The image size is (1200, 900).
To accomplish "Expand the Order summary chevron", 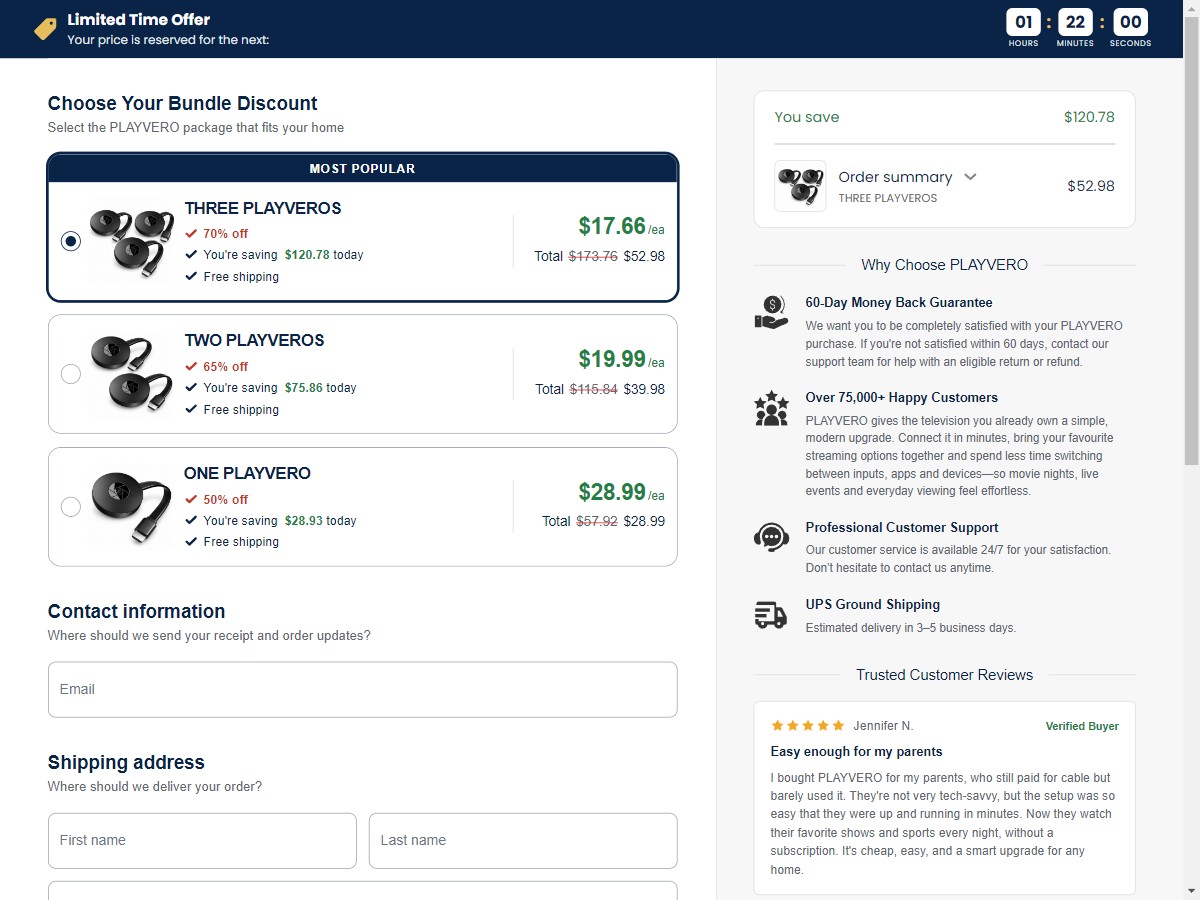I will (970, 177).
